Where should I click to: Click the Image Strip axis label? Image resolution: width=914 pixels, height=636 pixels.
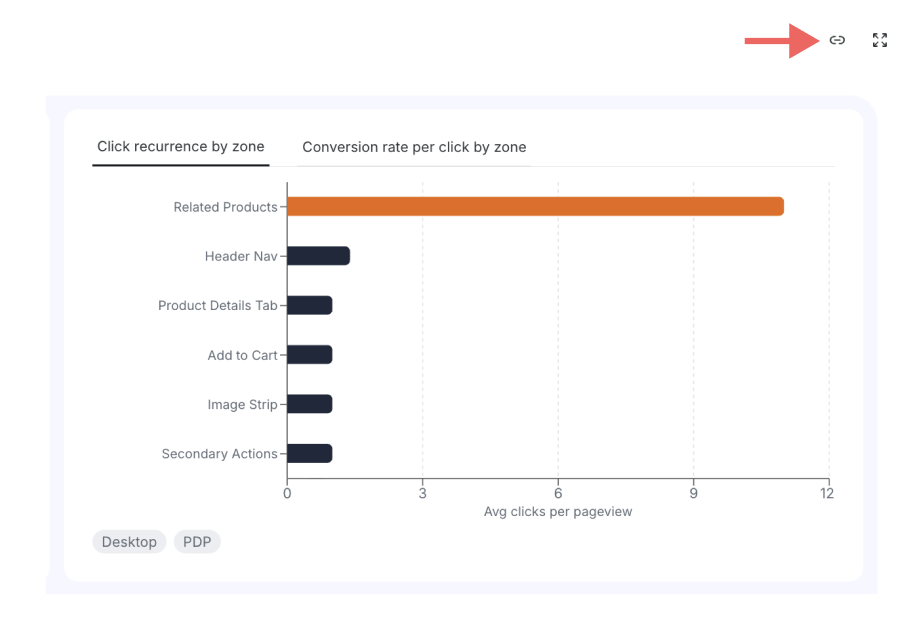(x=242, y=405)
